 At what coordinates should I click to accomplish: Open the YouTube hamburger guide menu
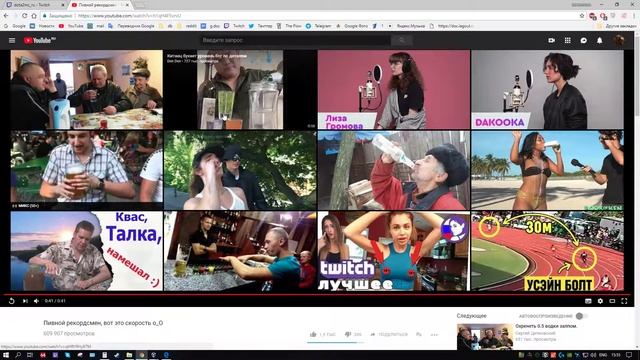pos(12,40)
